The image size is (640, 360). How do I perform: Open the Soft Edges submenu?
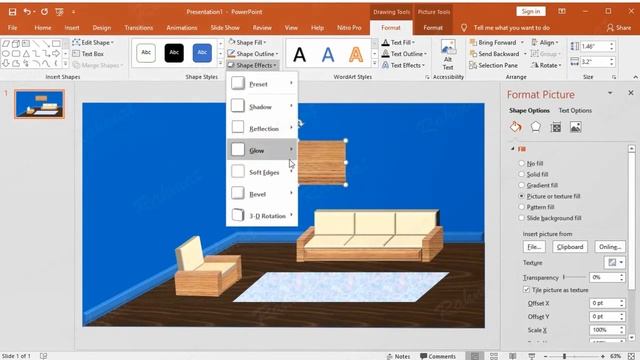262,172
